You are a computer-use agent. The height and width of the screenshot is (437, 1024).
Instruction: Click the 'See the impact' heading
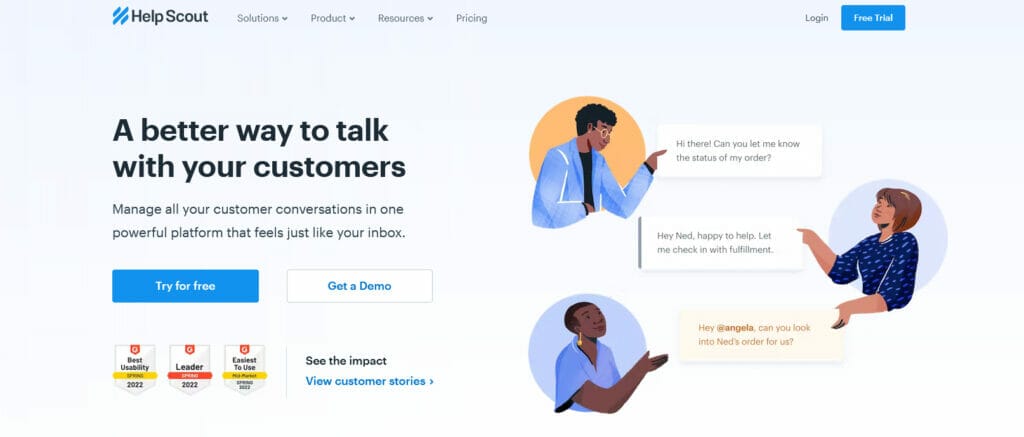[346, 361]
